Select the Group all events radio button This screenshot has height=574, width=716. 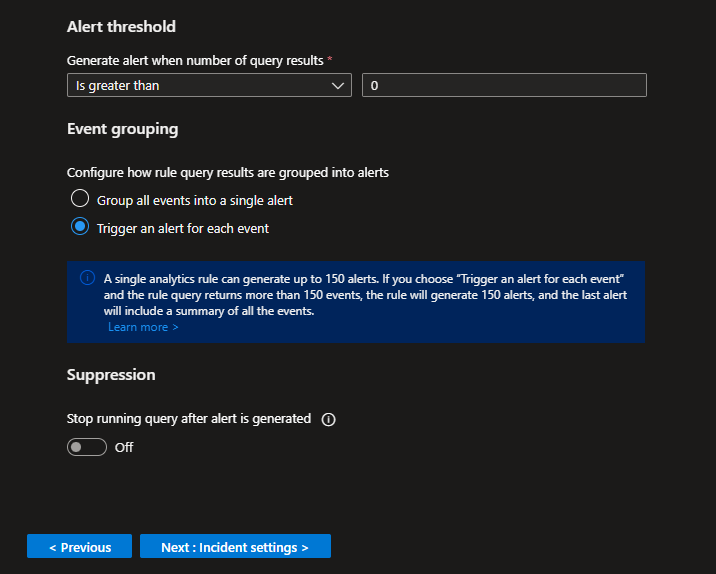80,200
